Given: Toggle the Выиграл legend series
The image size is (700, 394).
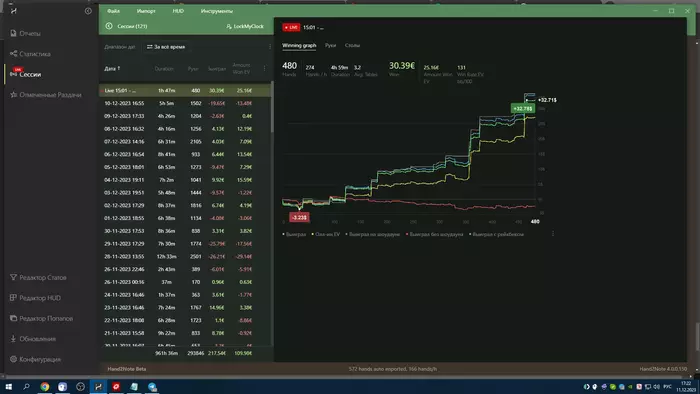Looking at the screenshot, I should [x=294, y=234].
